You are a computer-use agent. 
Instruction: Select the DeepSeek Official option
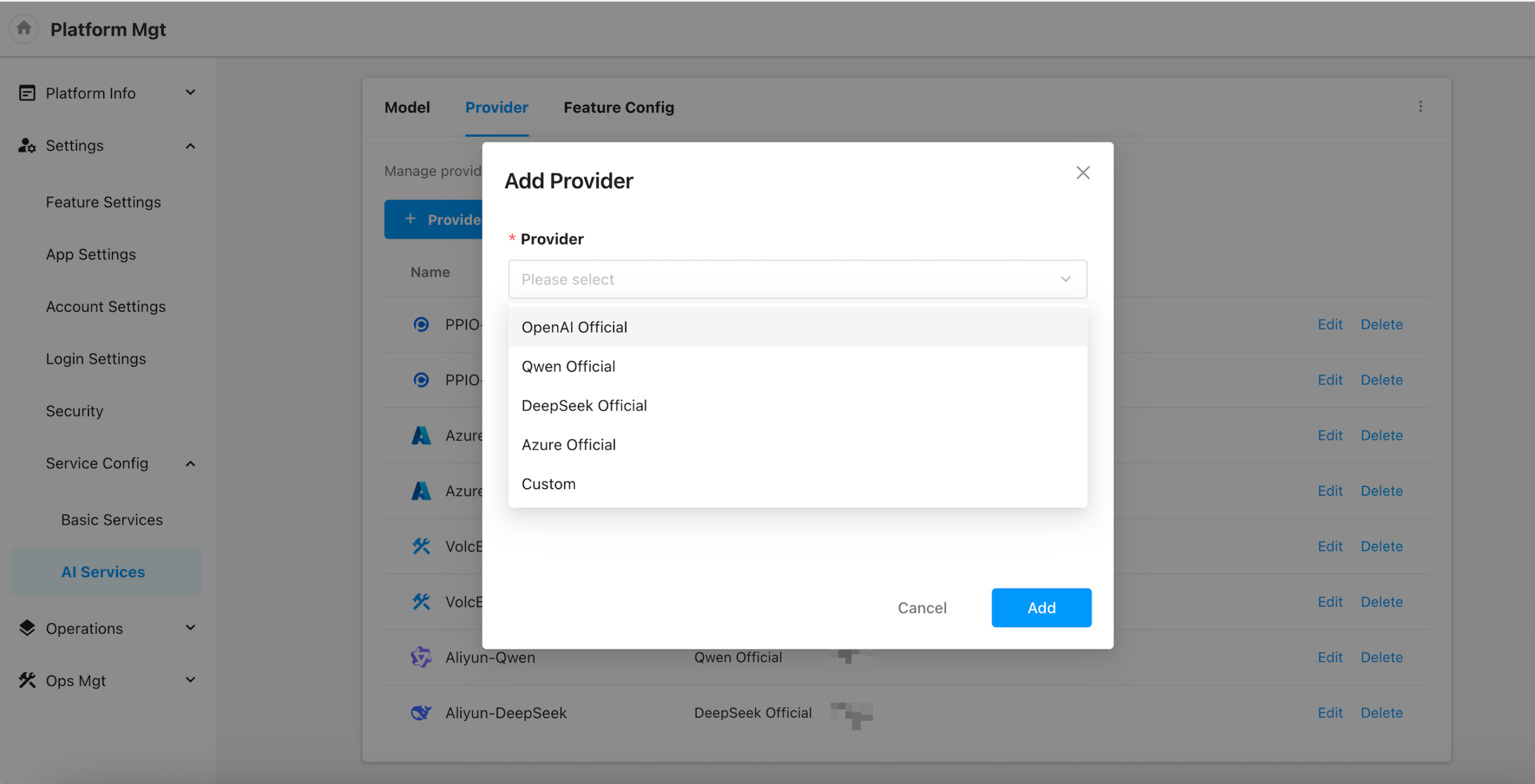coord(583,406)
